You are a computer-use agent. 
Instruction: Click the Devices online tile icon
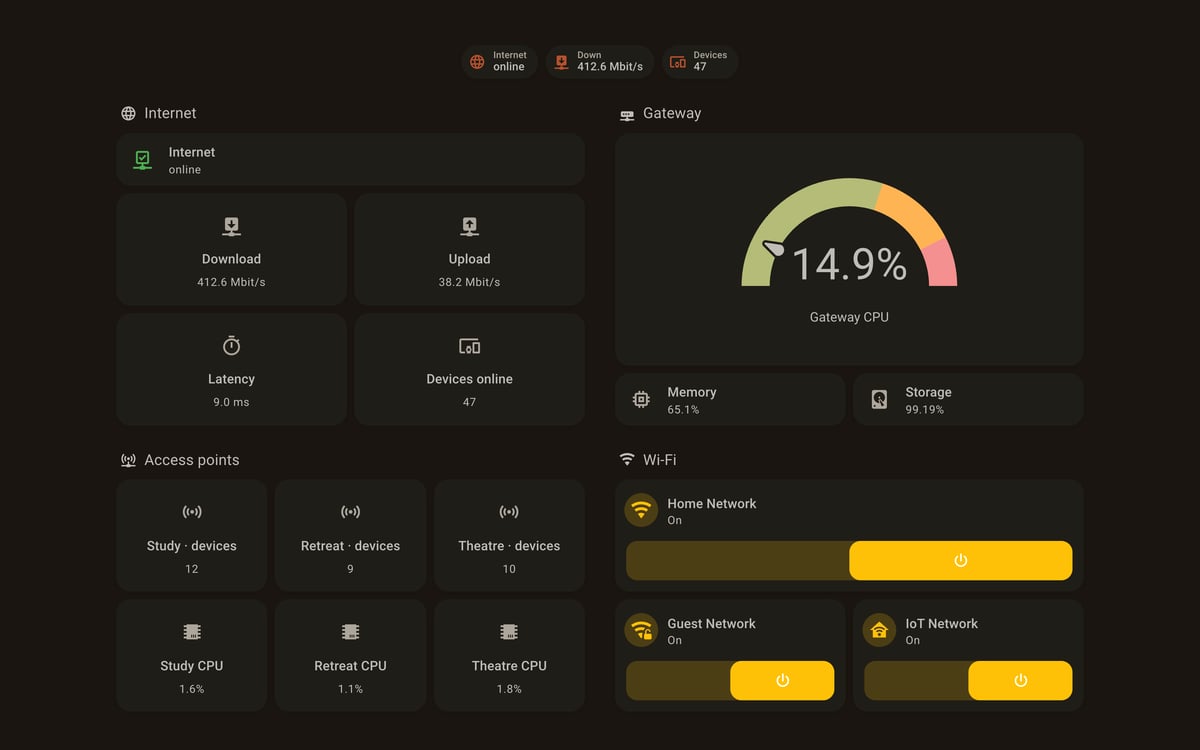point(469,346)
